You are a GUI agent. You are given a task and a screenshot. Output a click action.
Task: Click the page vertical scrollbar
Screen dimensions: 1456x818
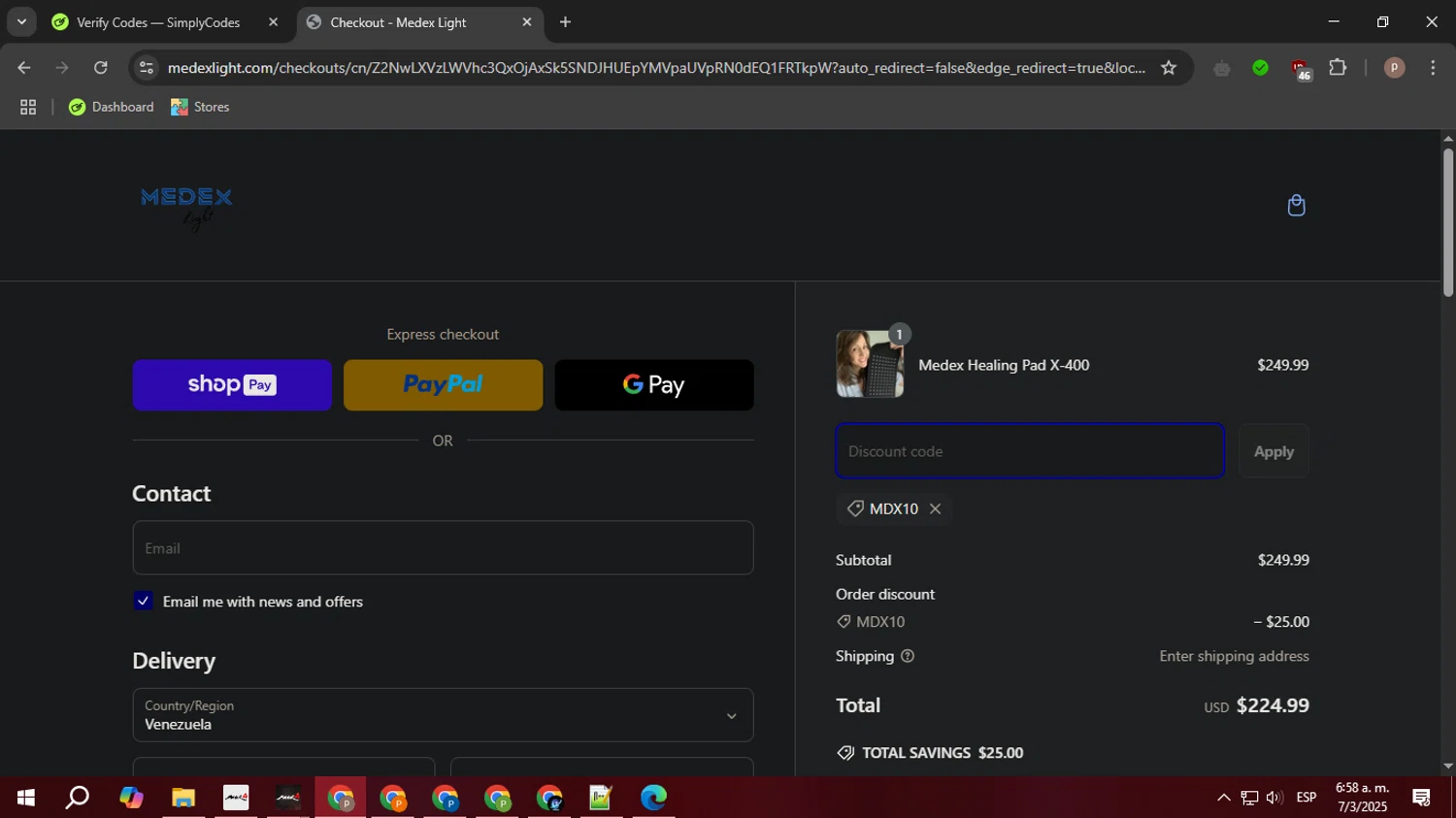(1448, 223)
